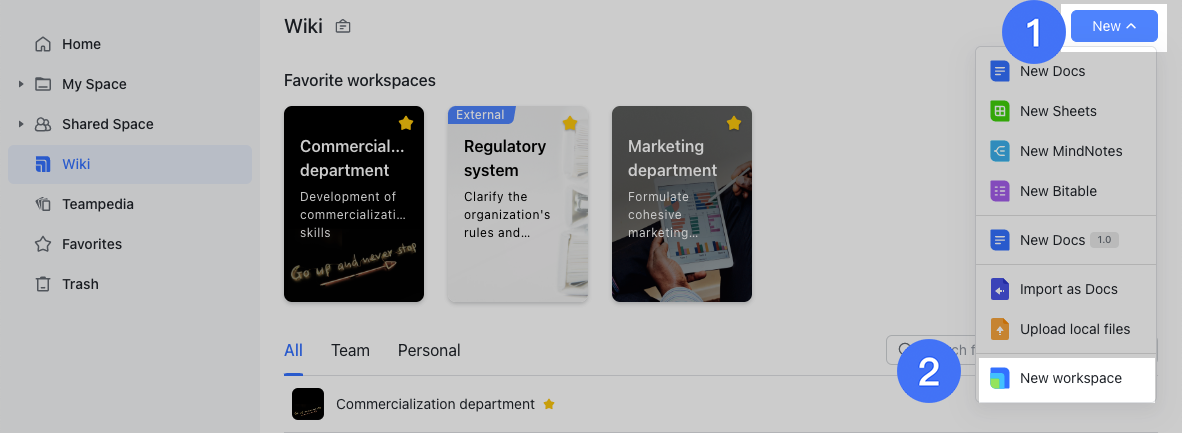
Task: Expand the My Space tree
Action: [21, 84]
